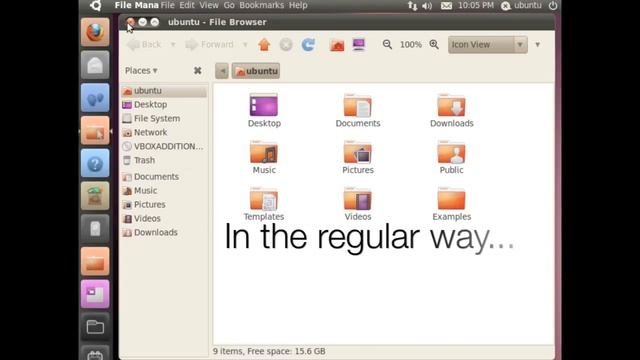Open the Places sidebar type dropdown
The image size is (640, 360).
(x=141, y=71)
